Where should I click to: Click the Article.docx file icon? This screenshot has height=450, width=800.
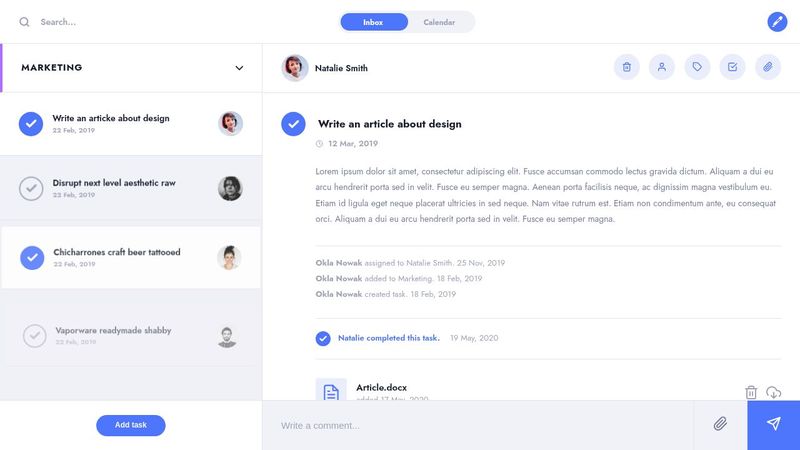coord(331,390)
